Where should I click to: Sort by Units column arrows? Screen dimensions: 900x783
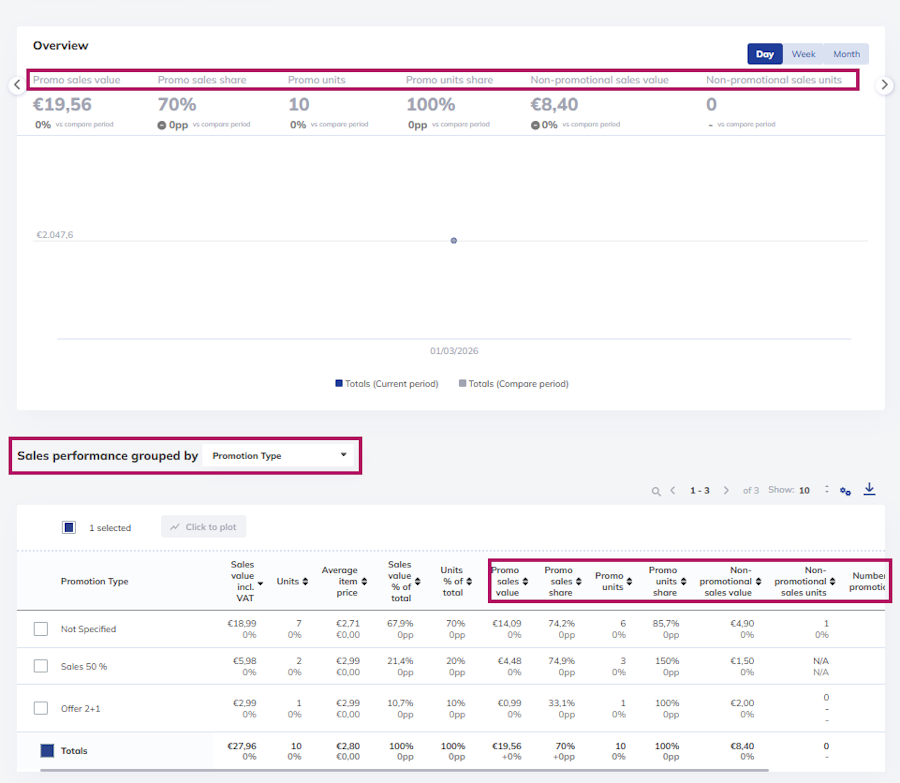tap(305, 582)
